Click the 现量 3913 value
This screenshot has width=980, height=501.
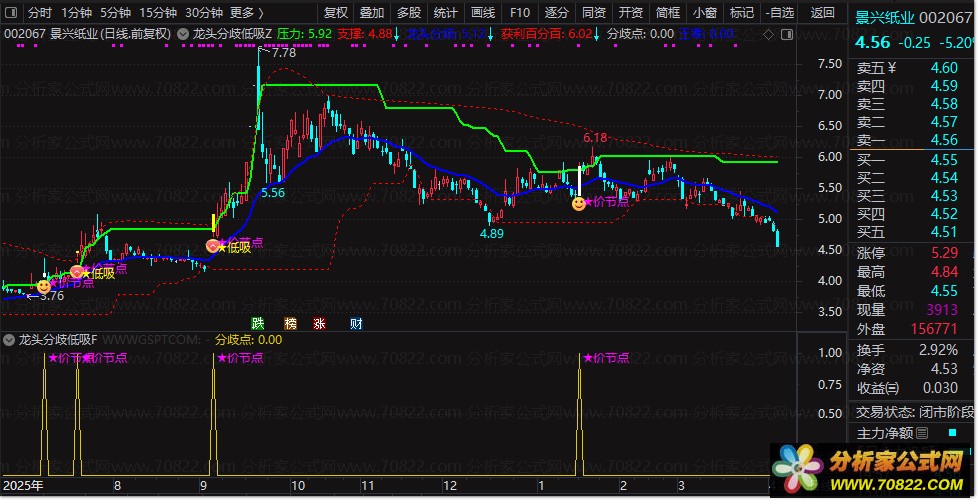pyautogui.click(x=942, y=310)
